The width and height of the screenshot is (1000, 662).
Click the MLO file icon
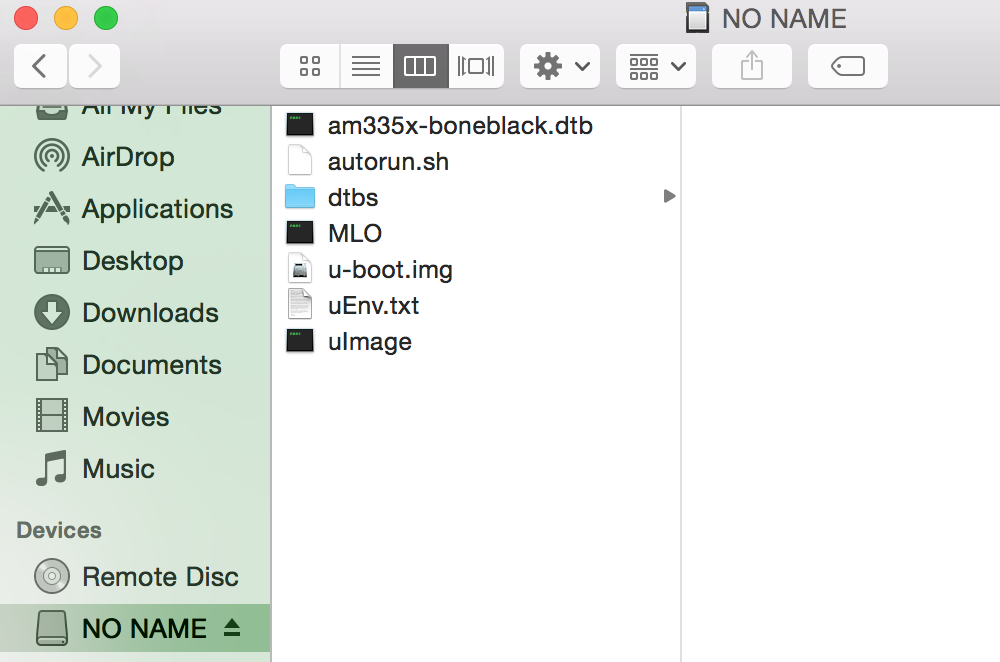point(300,233)
